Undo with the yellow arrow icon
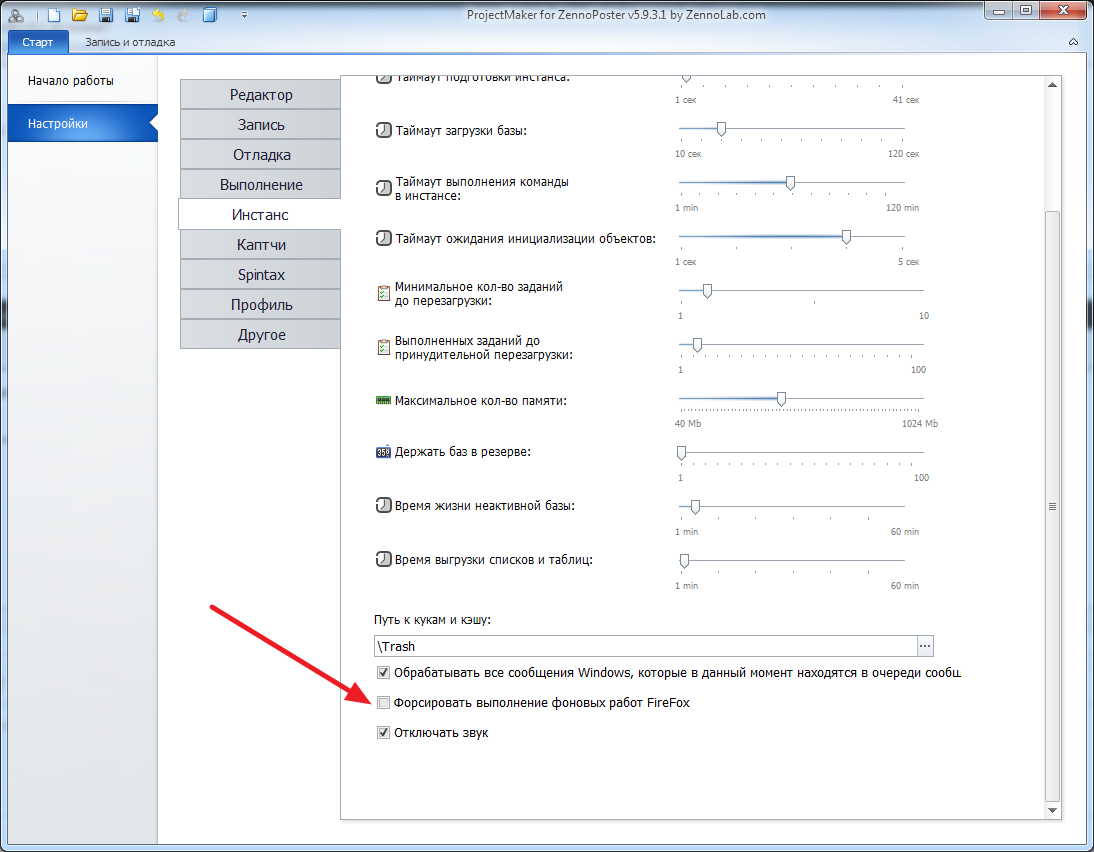 (x=158, y=15)
